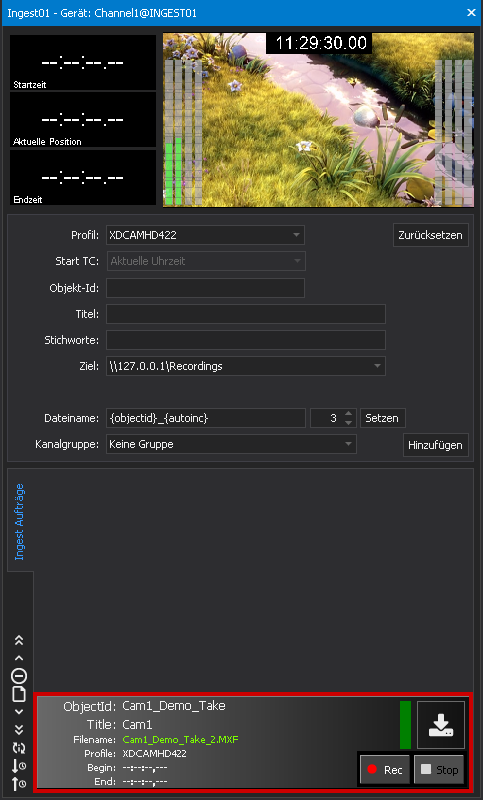Switch to the Ingest Aufträge tab

tap(19, 521)
